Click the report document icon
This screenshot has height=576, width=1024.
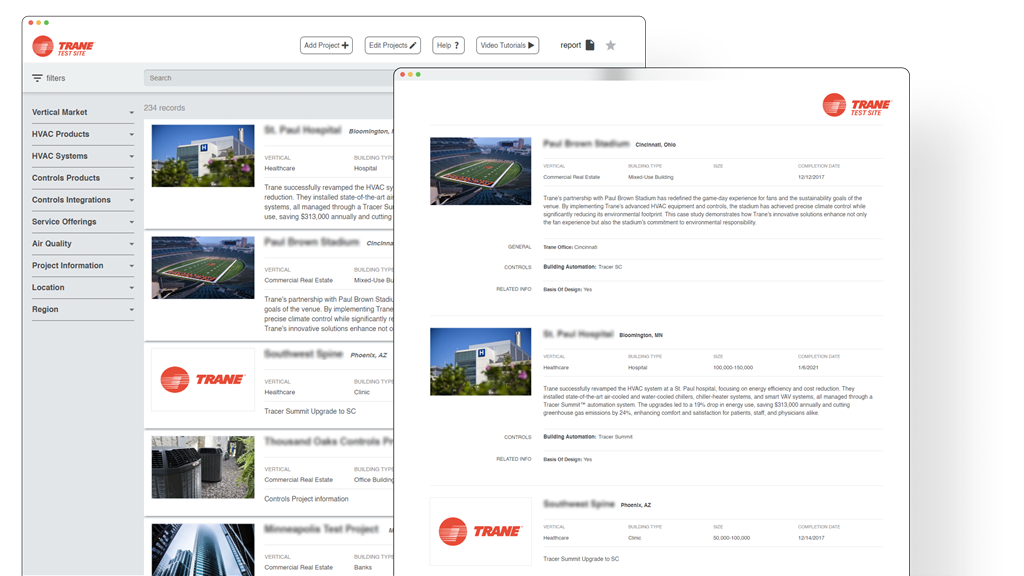pyautogui.click(x=590, y=45)
